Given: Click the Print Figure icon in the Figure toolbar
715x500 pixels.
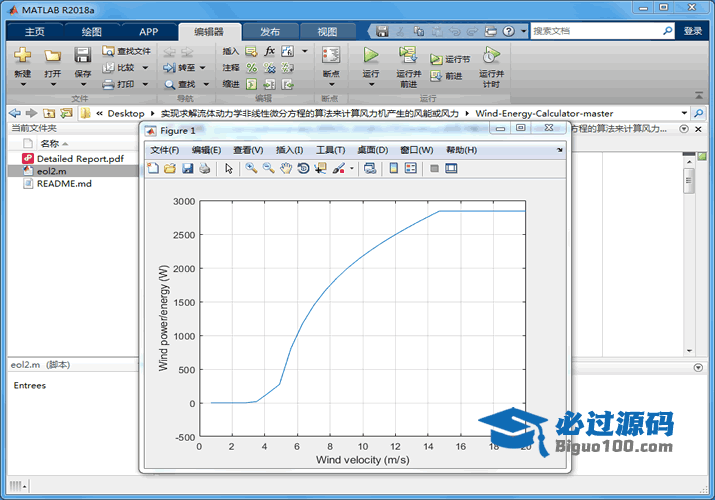Looking at the screenshot, I should 204,169.
